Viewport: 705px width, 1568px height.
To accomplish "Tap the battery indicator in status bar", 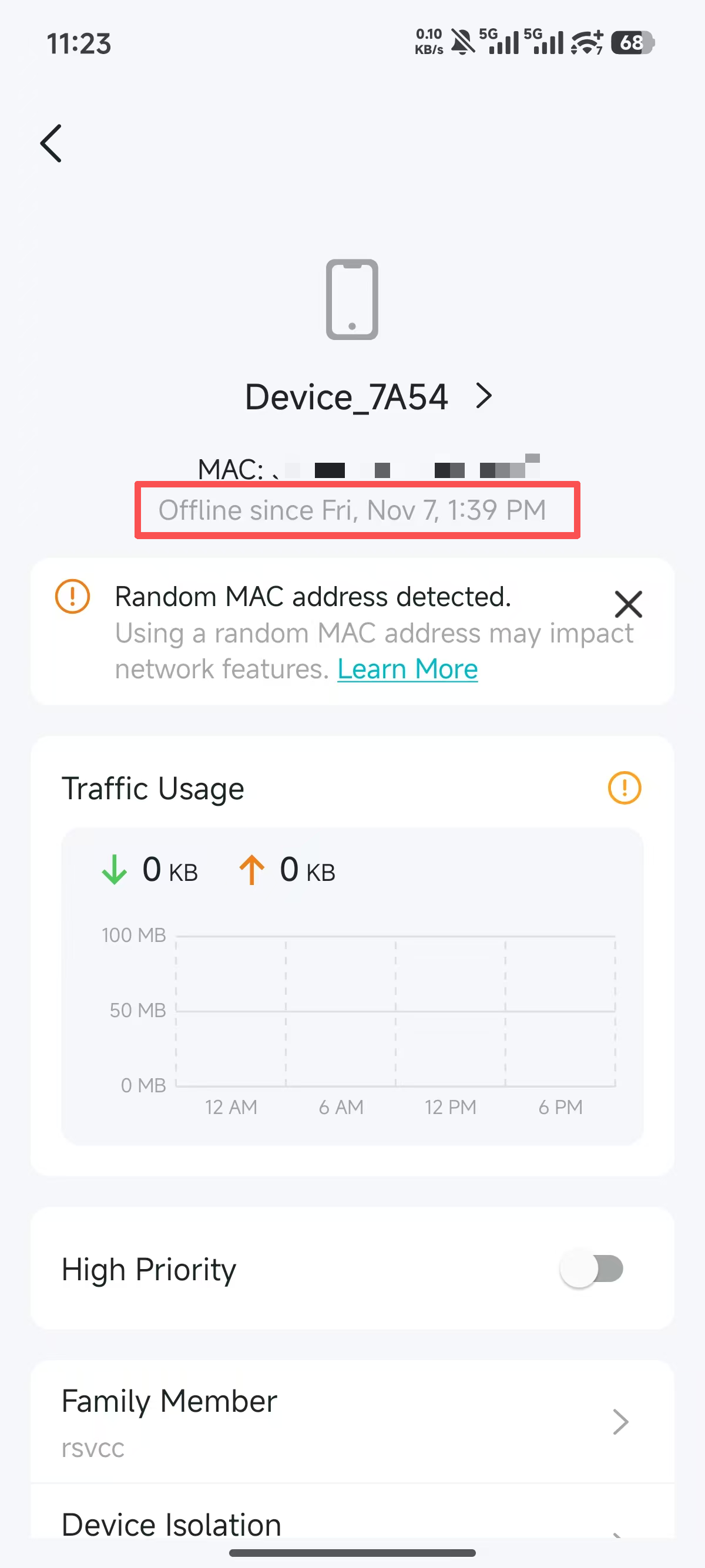I will click(633, 43).
